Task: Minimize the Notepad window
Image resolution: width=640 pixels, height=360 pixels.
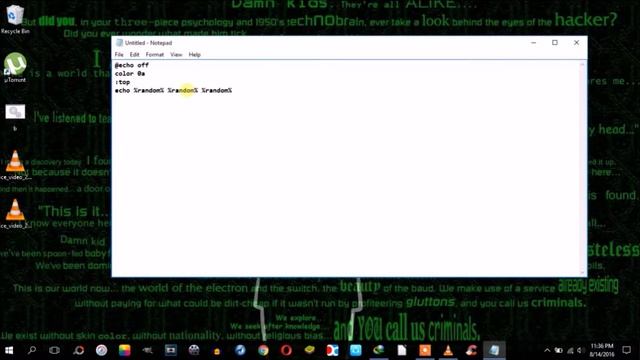Action: [533, 42]
